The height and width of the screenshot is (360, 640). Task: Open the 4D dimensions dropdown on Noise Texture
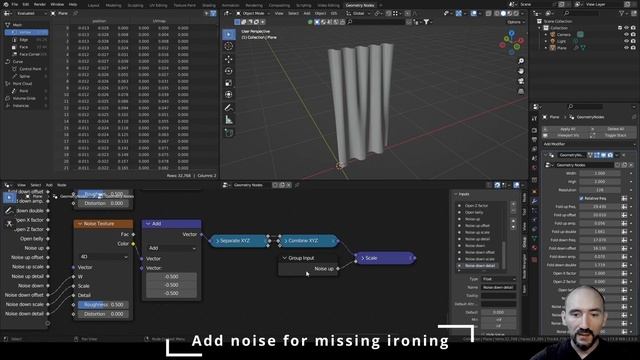tap(103, 257)
